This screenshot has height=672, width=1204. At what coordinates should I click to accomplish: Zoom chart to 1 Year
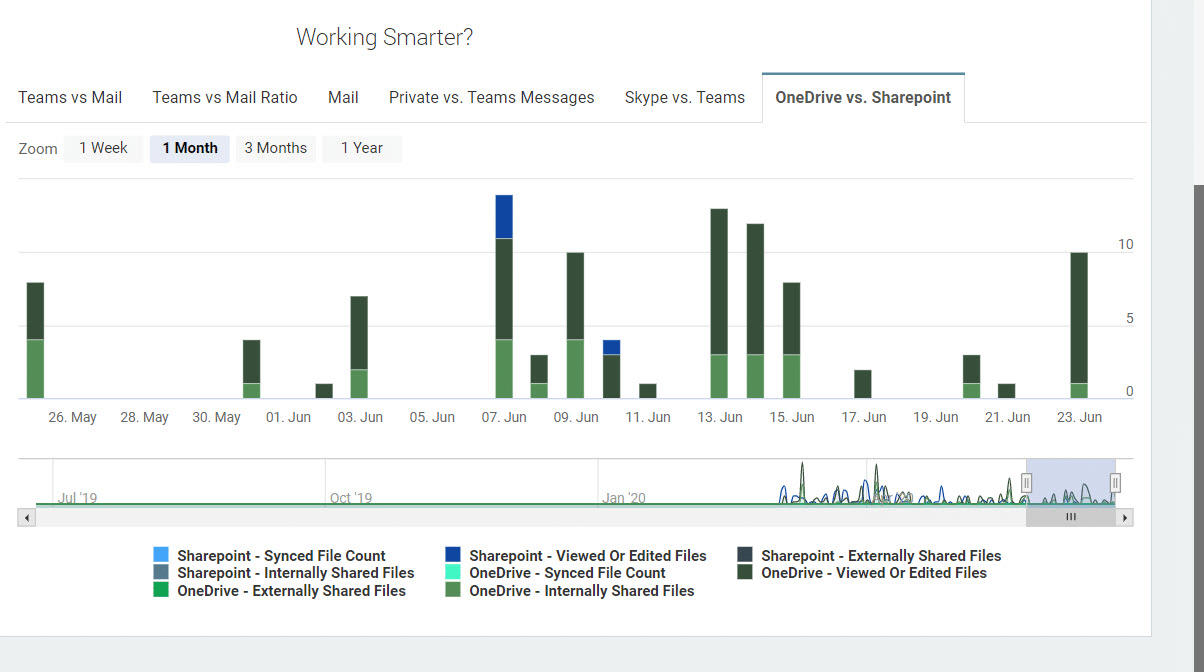(x=361, y=148)
